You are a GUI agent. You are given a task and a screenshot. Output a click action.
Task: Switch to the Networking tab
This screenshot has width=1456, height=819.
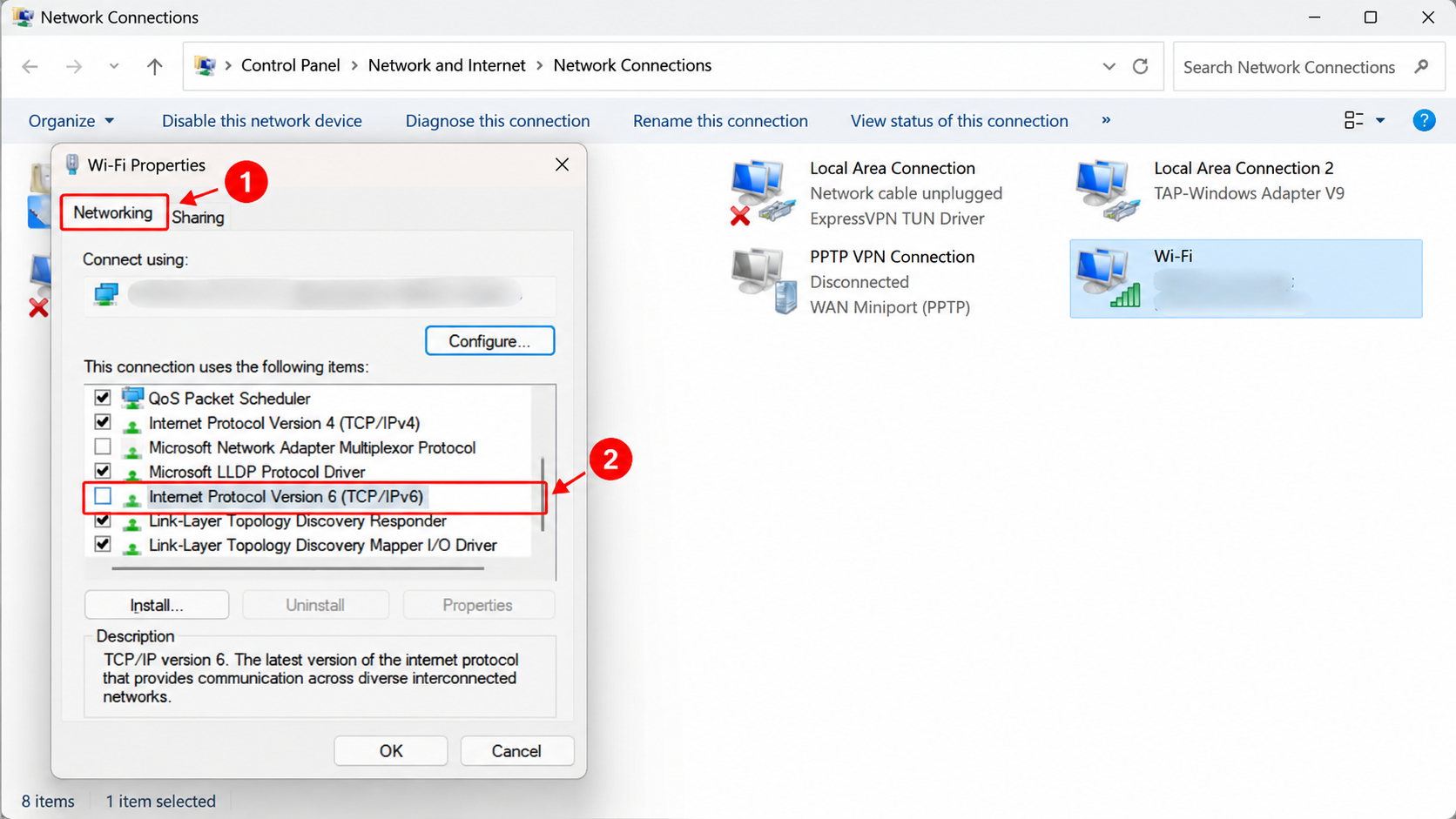113,212
